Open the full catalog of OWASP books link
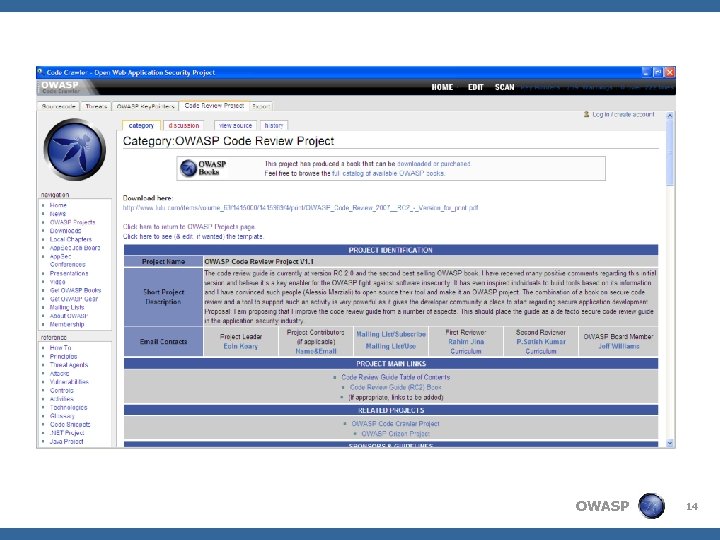The height and width of the screenshot is (540, 720). coord(388,174)
